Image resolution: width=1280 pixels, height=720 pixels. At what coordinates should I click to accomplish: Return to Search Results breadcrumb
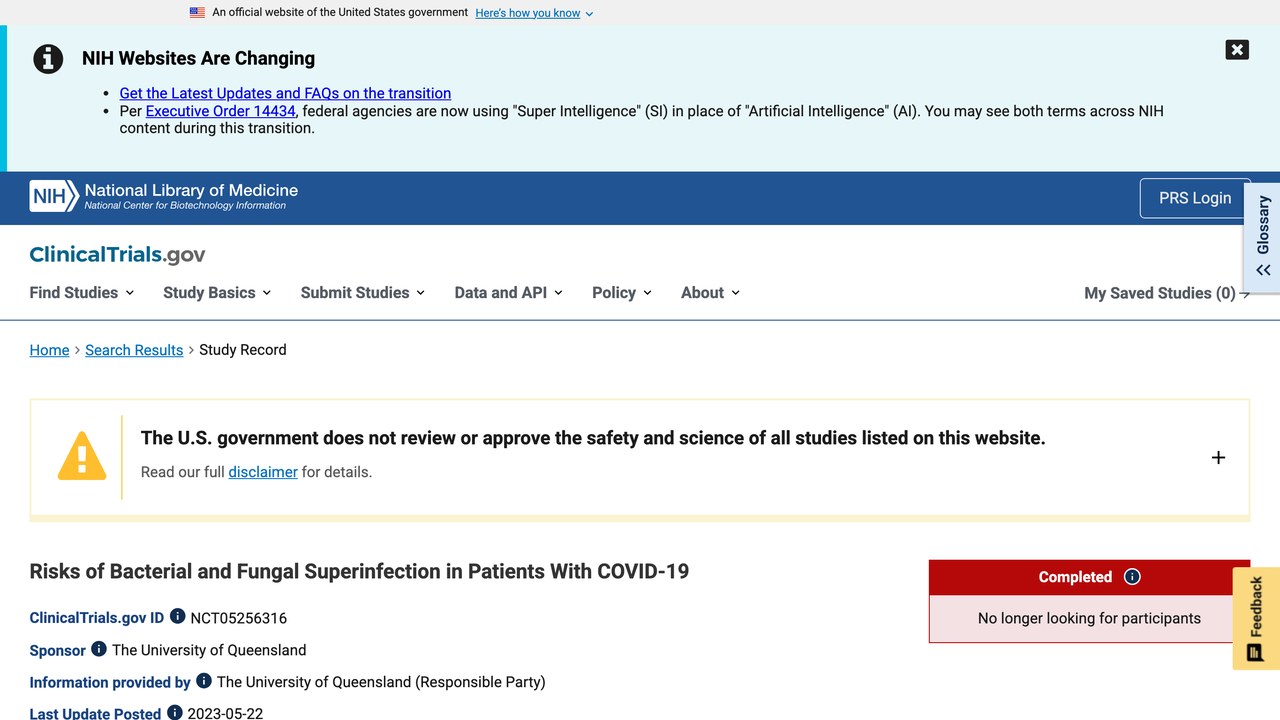coord(134,350)
